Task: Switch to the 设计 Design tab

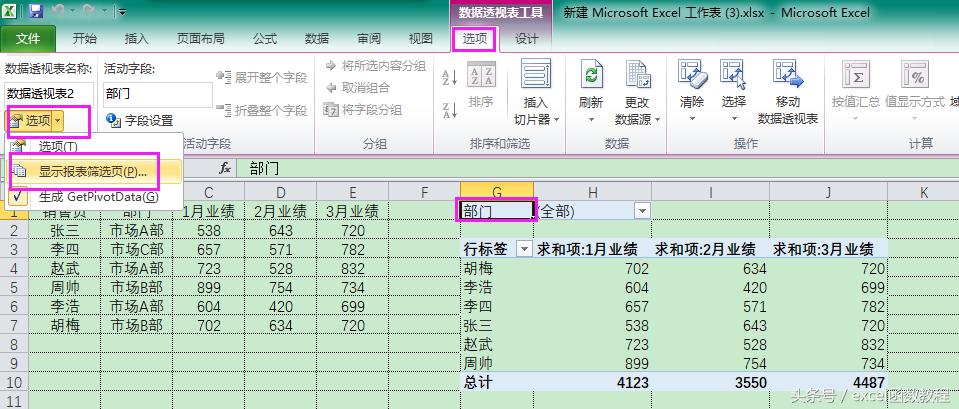Action: point(527,39)
